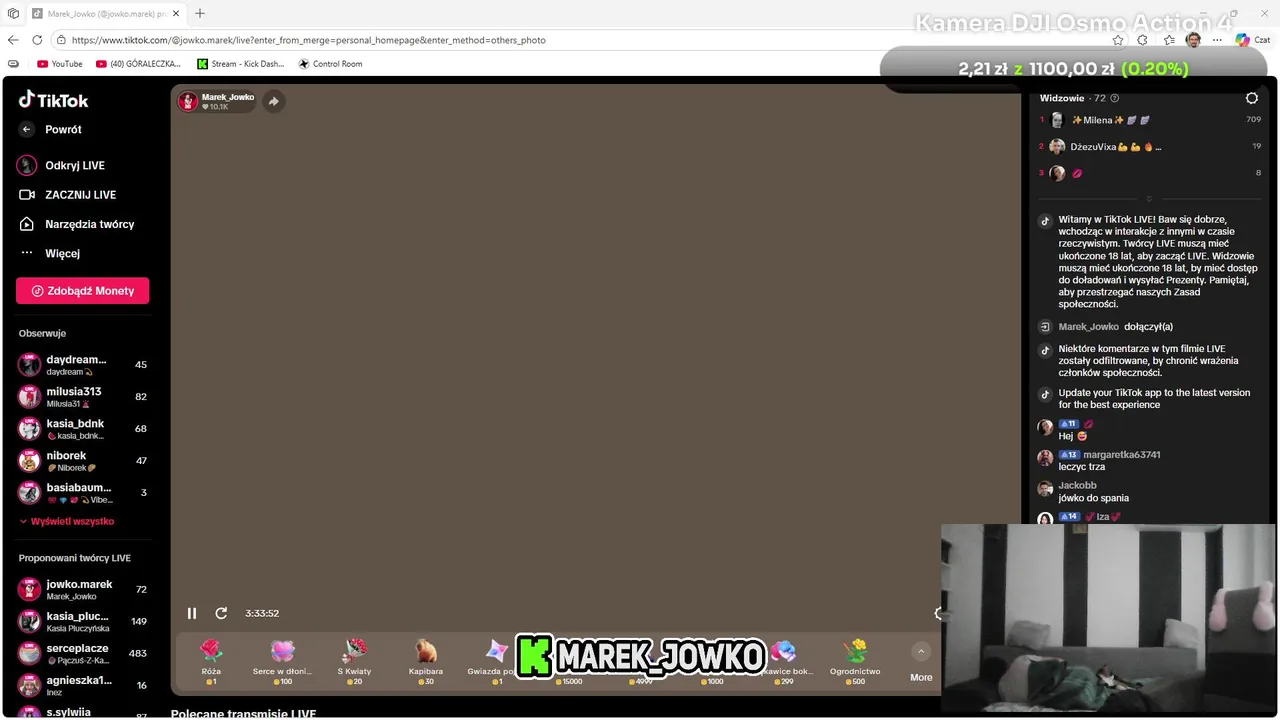Focus the TikTok URL address bar
Image resolution: width=1280 pixels, height=720 pixels.
(x=580, y=40)
